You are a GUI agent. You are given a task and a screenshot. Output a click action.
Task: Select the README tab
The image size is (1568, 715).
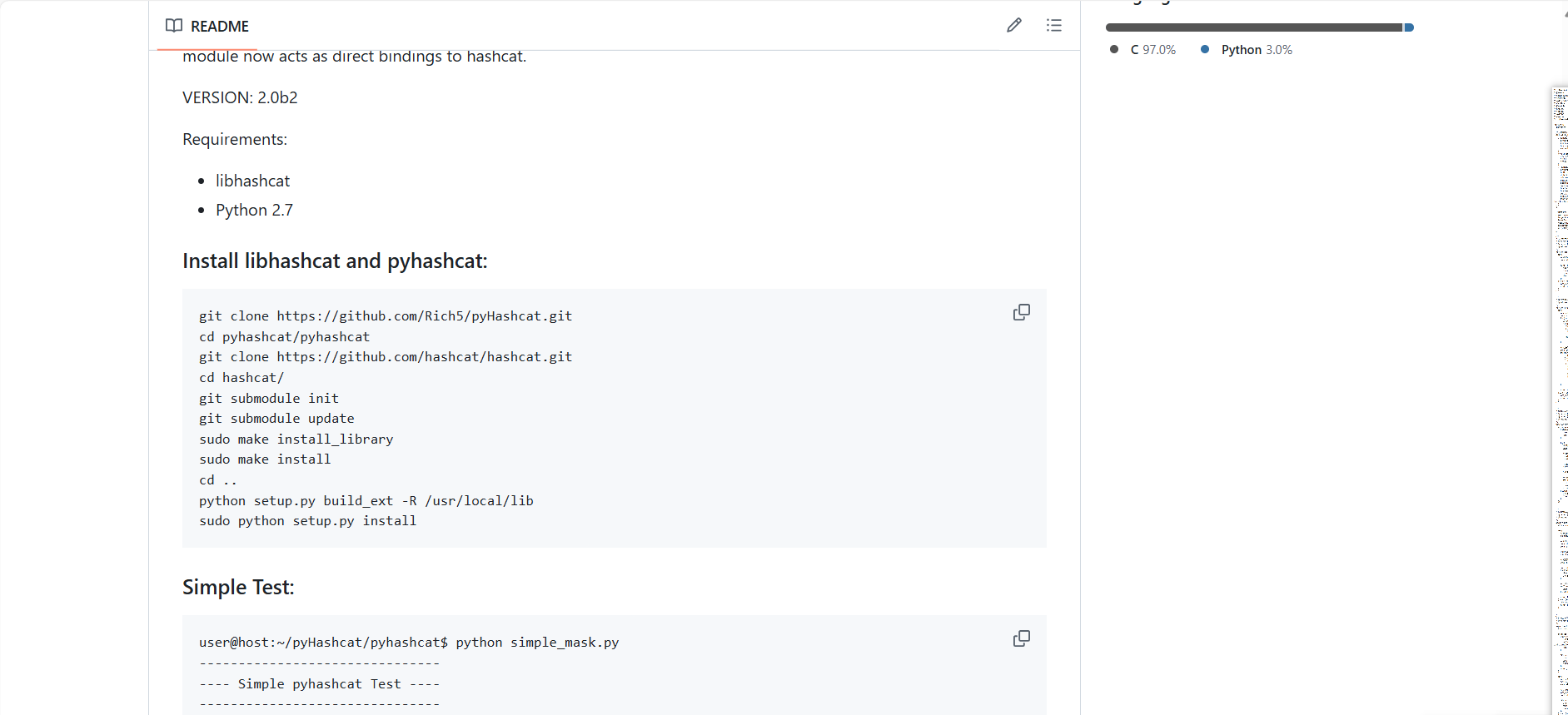[207, 26]
